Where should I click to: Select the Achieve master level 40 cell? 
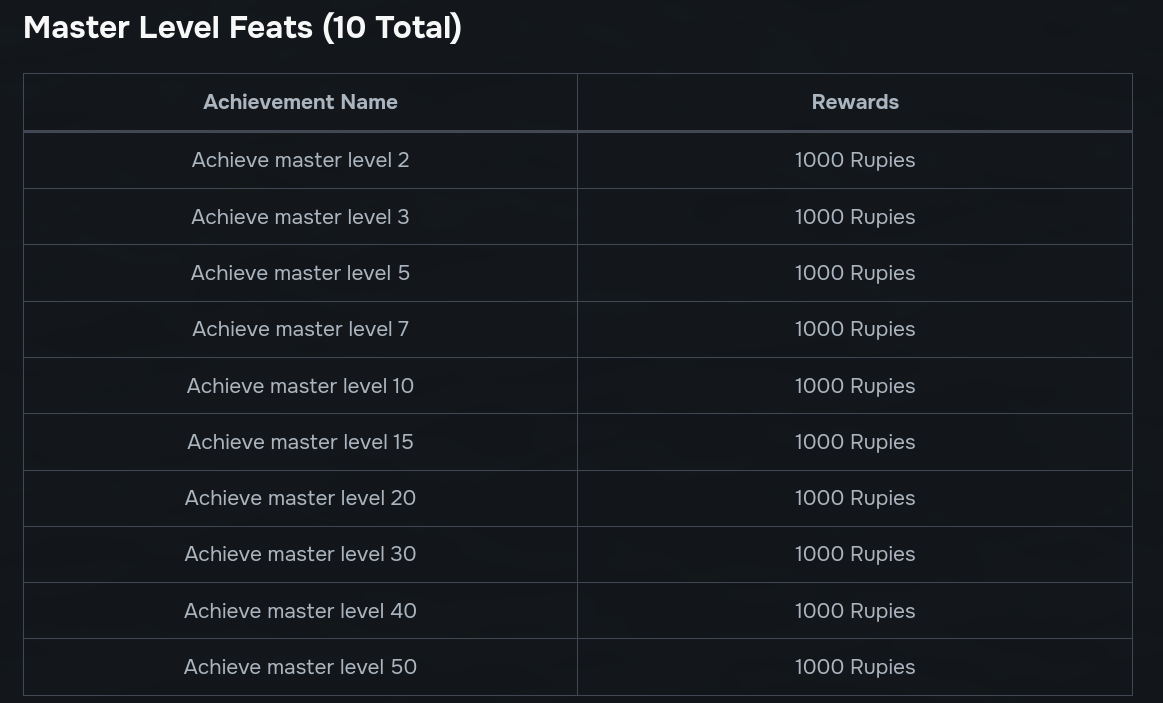tap(300, 610)
